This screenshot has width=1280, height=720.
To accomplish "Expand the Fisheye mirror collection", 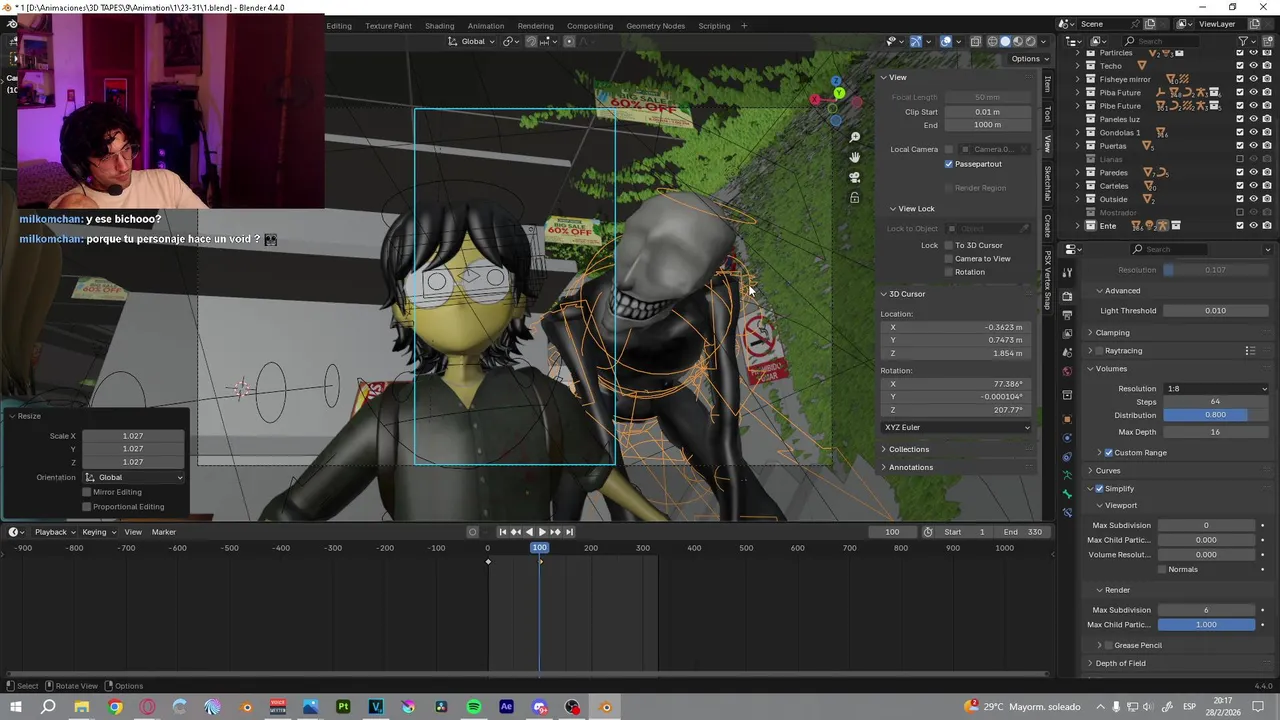I will coord(1078,79).
